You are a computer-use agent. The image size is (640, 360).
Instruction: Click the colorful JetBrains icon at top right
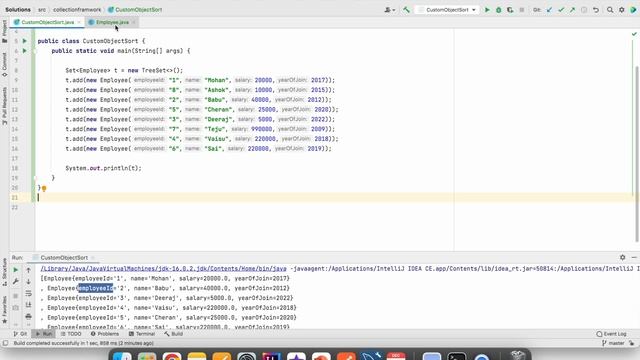633,9
